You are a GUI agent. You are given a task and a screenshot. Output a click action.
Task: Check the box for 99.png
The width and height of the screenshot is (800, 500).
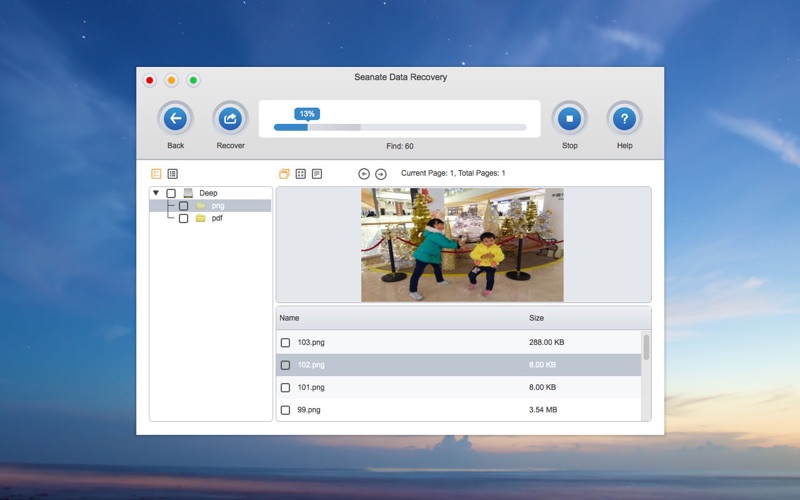click(286, 410)
